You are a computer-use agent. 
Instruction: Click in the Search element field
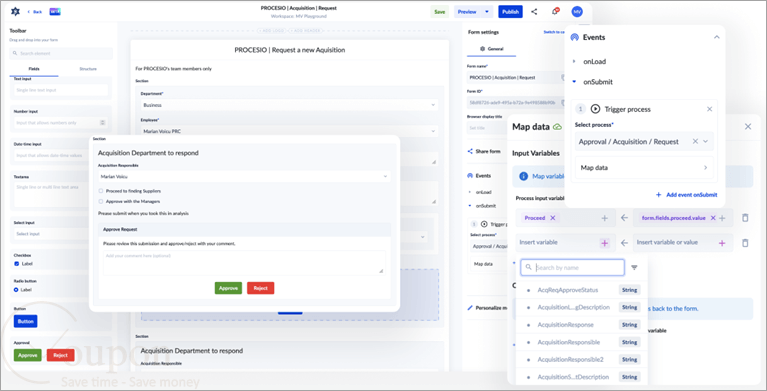[x=61, y=53]
